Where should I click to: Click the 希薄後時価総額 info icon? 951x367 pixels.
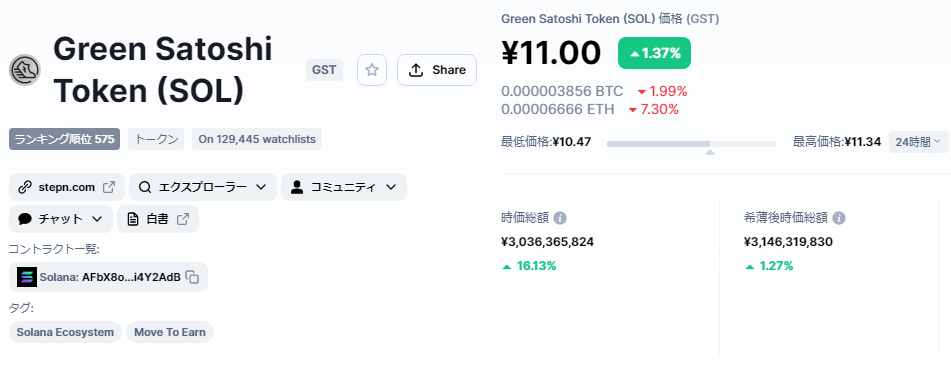tap(839, 218)
